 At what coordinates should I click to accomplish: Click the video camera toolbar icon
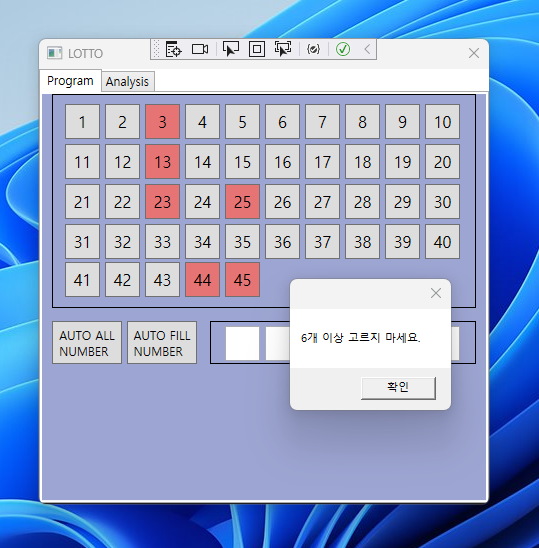tap(200, 49)
